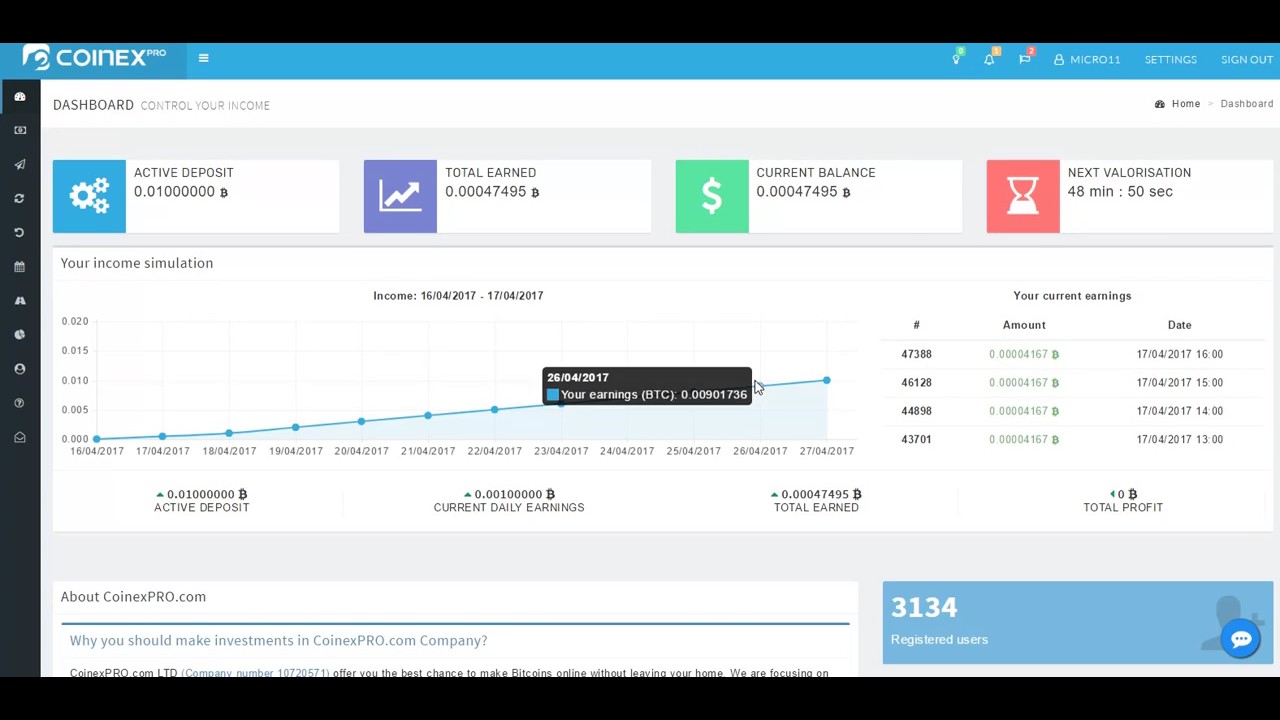Open the money bill icon in sidebar
This screenshot has width=1280, height=720.
pyautogui.click(x=19, y=130)
